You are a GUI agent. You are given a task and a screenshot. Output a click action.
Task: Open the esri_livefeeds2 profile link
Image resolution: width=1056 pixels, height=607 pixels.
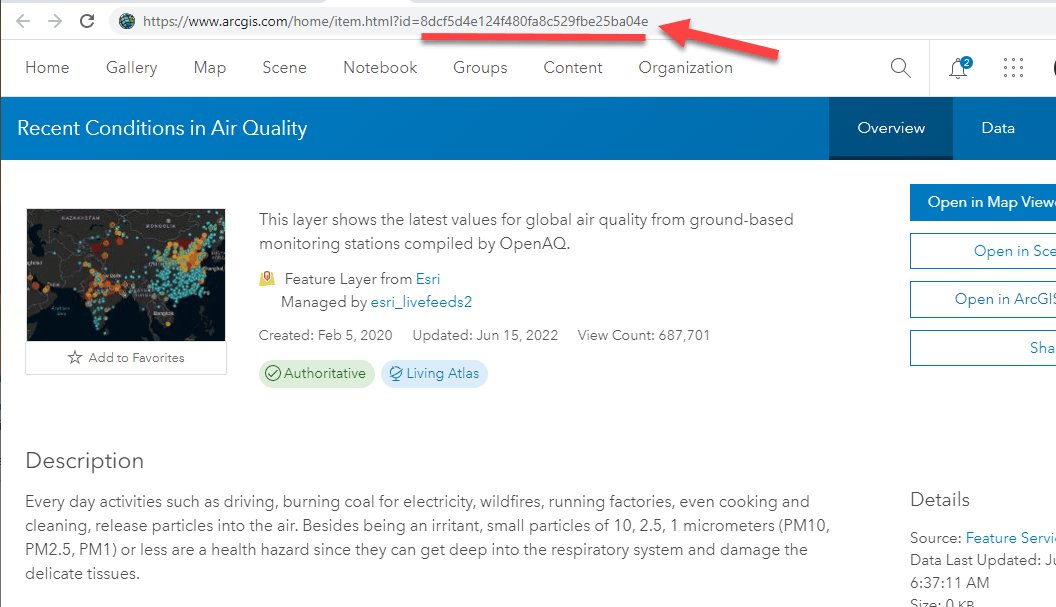422,302
